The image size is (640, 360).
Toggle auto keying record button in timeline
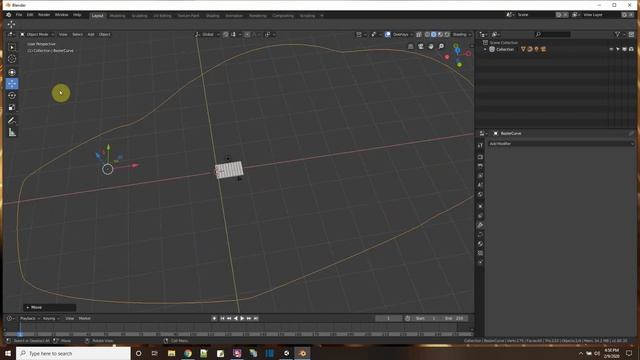(x=214, y=318)
